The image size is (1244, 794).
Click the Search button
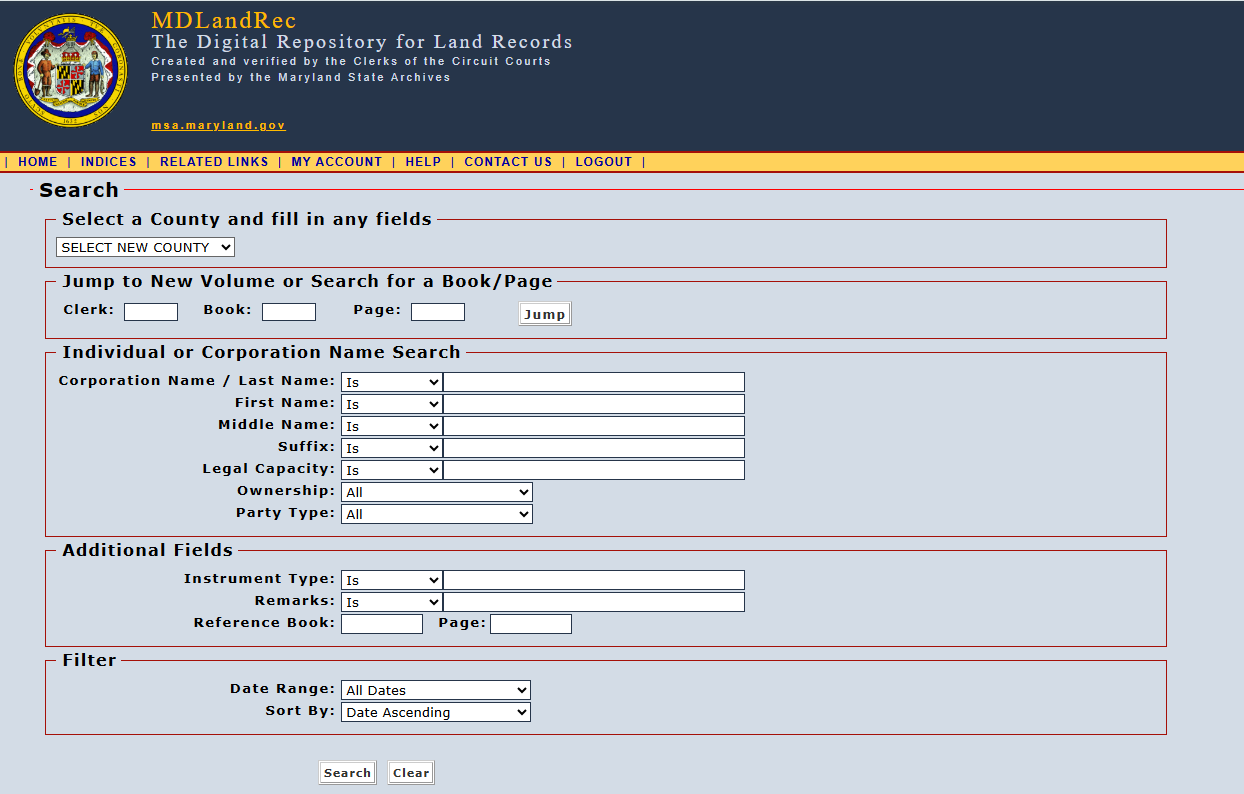pyautogui.click(x=347, y=773)
